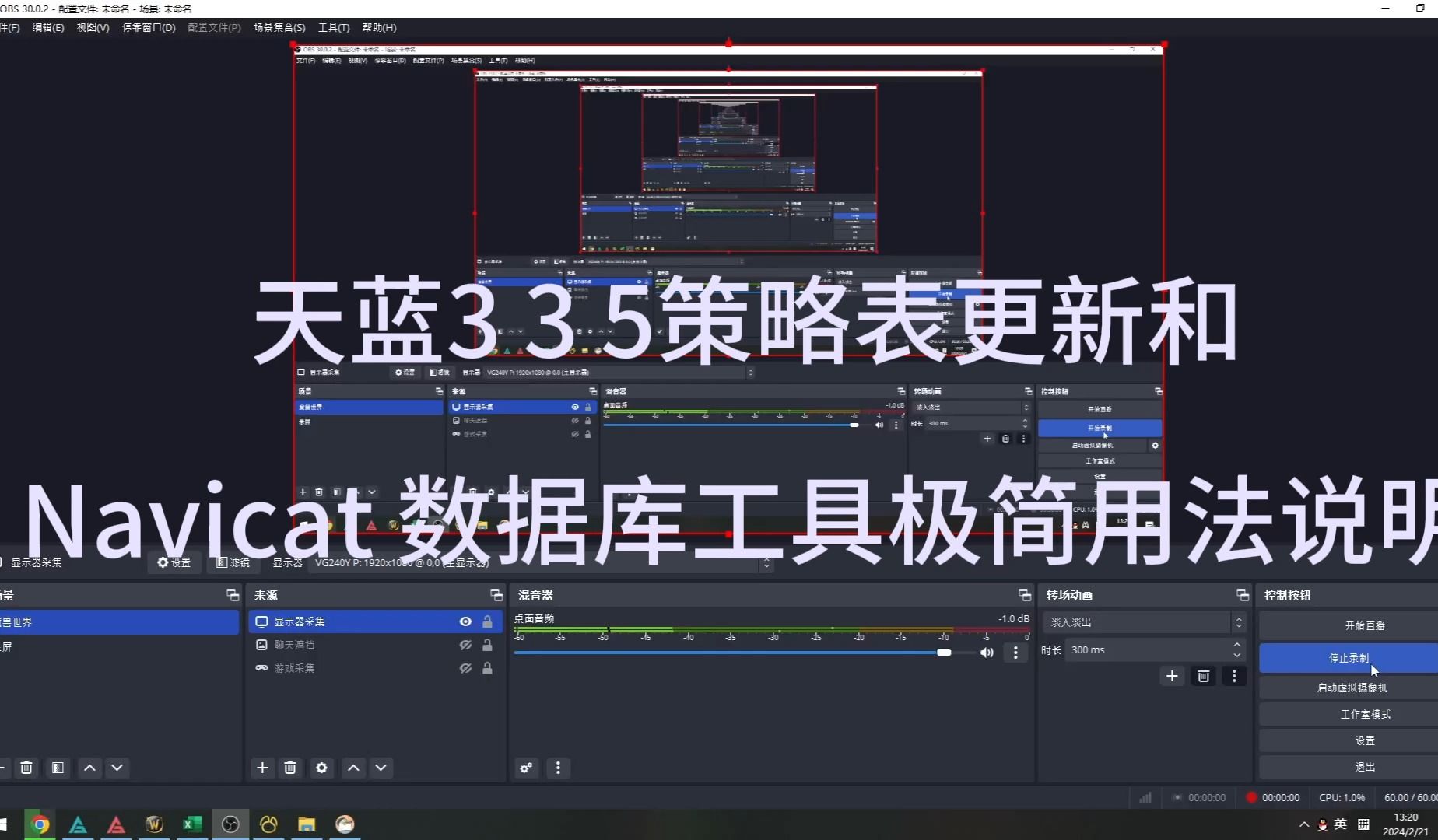Open the 显示器 VG240Y display dropdown

(x=542, y=562)
